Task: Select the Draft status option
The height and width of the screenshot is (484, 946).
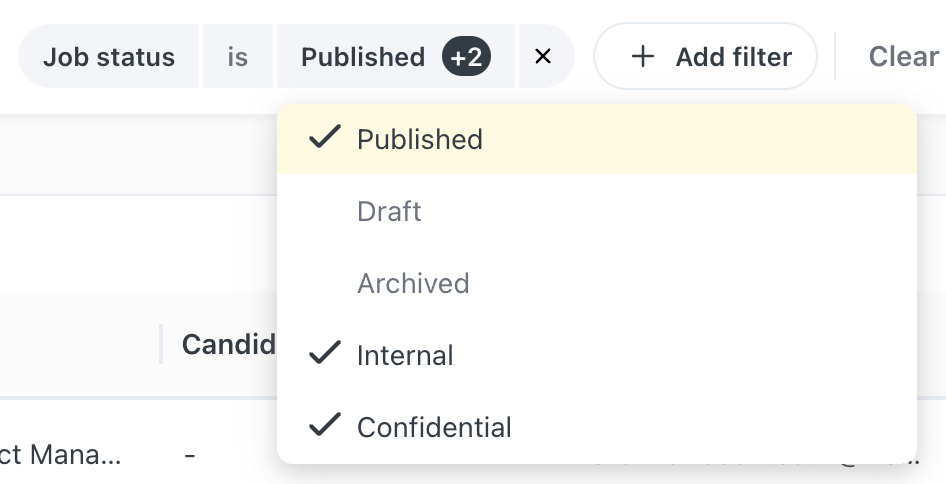Action: point(389,211)
